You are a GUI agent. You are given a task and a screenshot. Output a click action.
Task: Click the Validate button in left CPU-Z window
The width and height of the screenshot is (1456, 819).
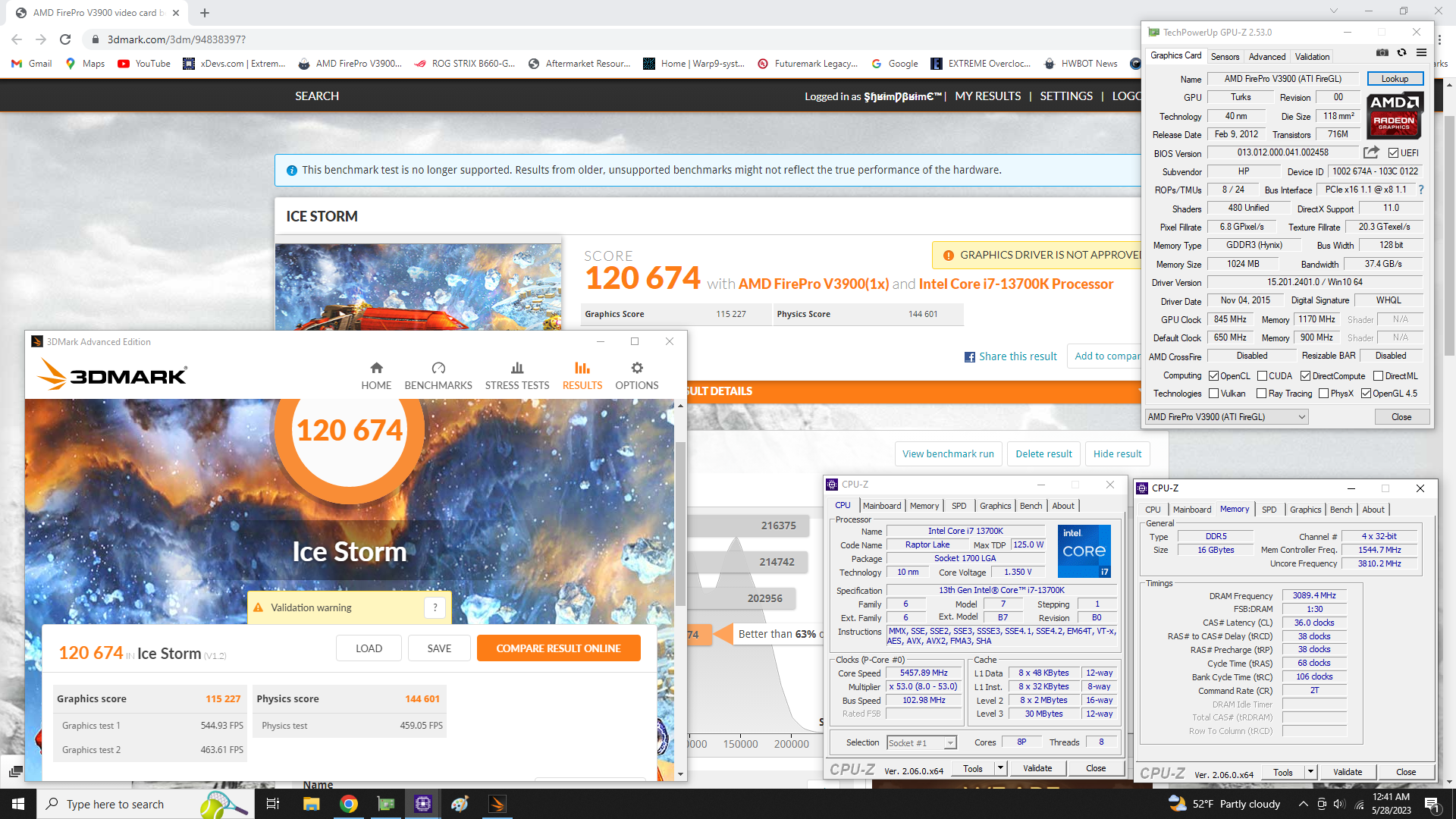(x=1037, y=768)
